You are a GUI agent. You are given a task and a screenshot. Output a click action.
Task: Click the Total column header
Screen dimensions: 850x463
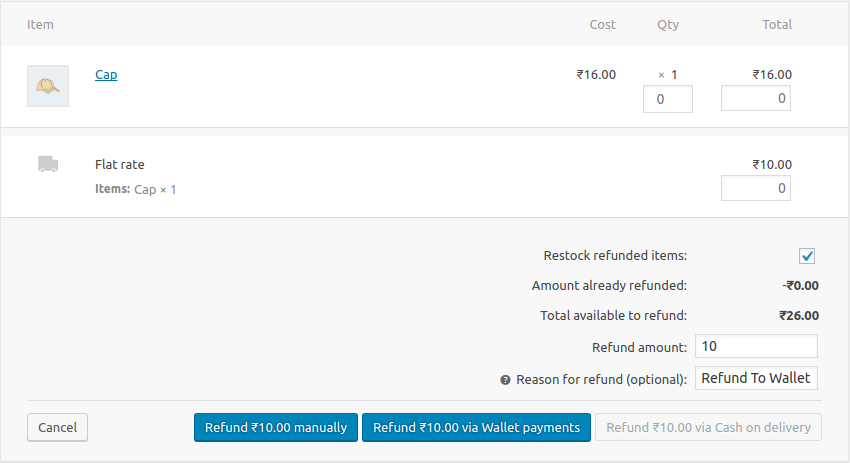click(x=776, y=24)
